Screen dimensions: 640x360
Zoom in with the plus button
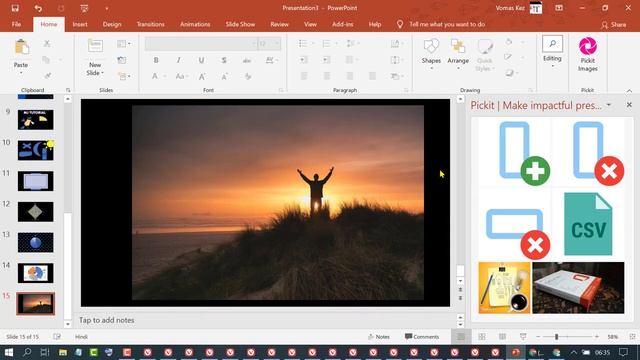(x=597, y=337)
